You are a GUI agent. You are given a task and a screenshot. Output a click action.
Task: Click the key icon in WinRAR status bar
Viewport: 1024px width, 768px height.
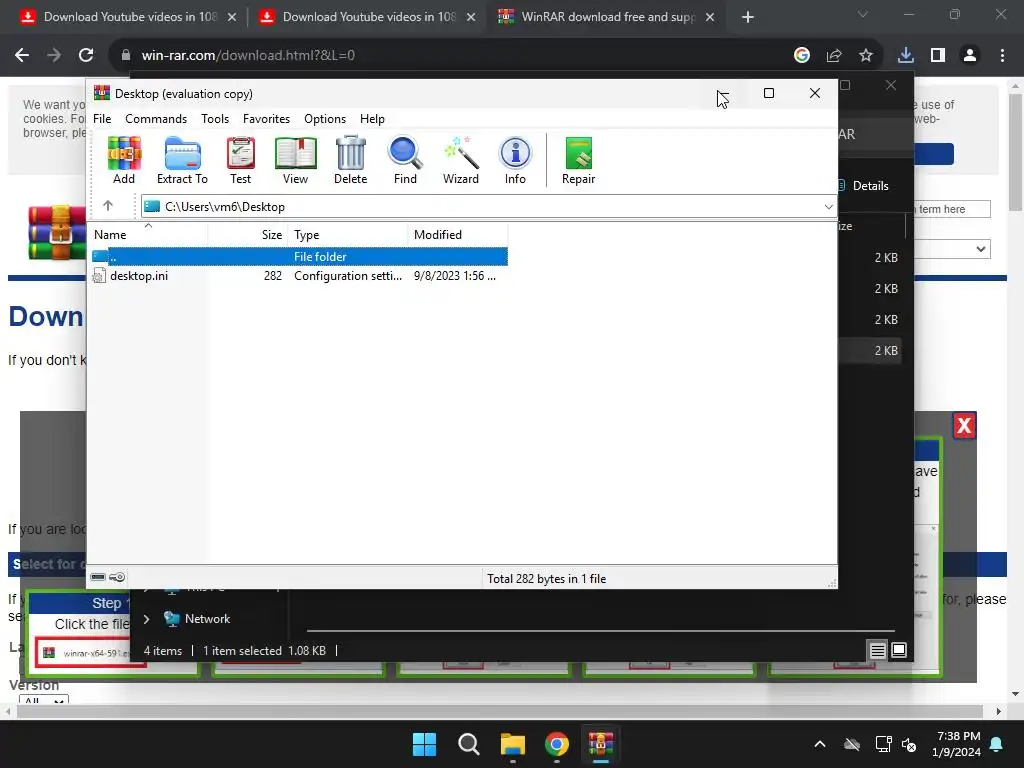click(117, 577)
